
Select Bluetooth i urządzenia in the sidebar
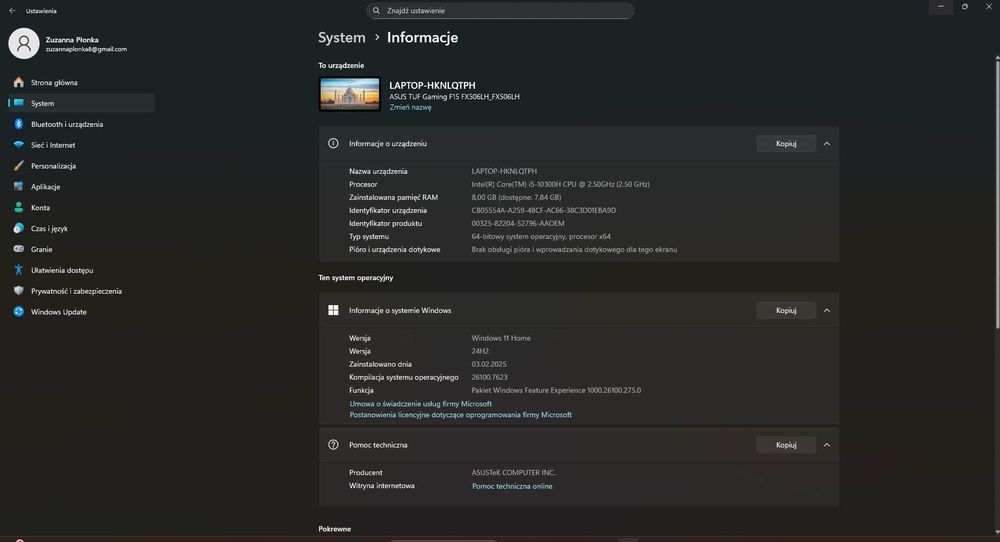[x=81, y=124]
